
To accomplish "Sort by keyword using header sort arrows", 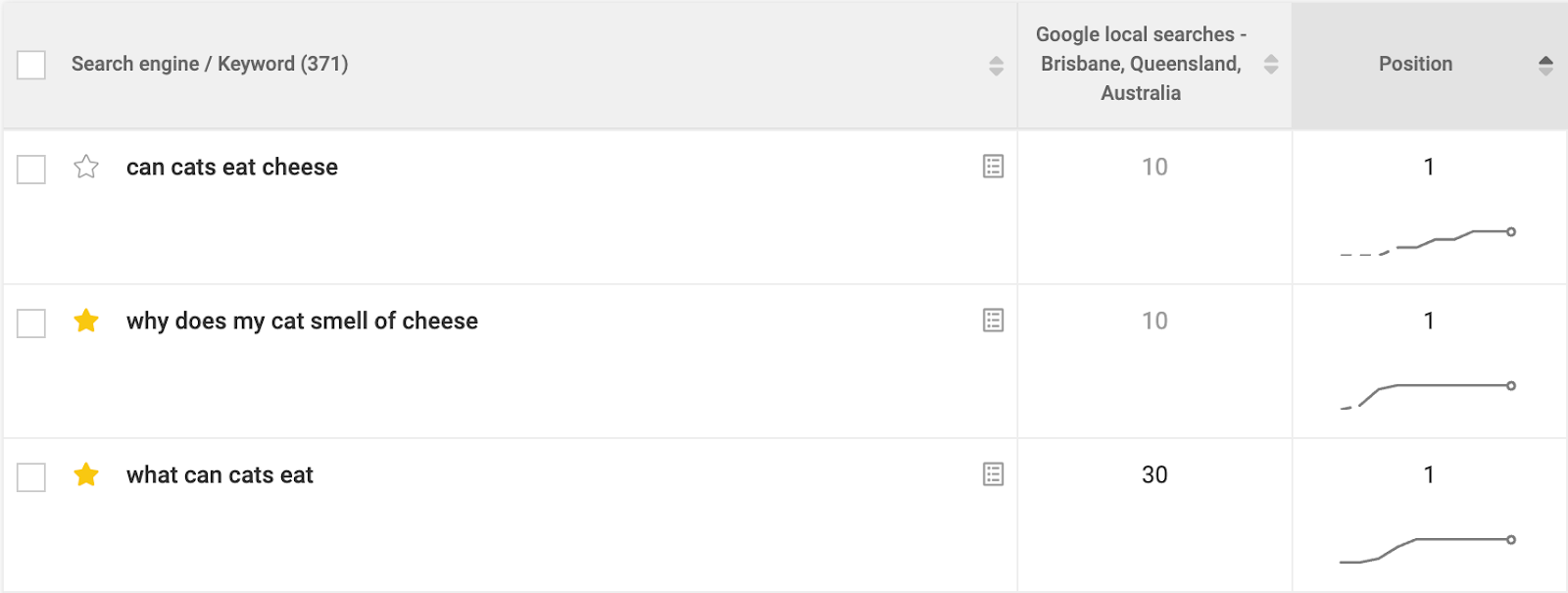I will 996,66.
